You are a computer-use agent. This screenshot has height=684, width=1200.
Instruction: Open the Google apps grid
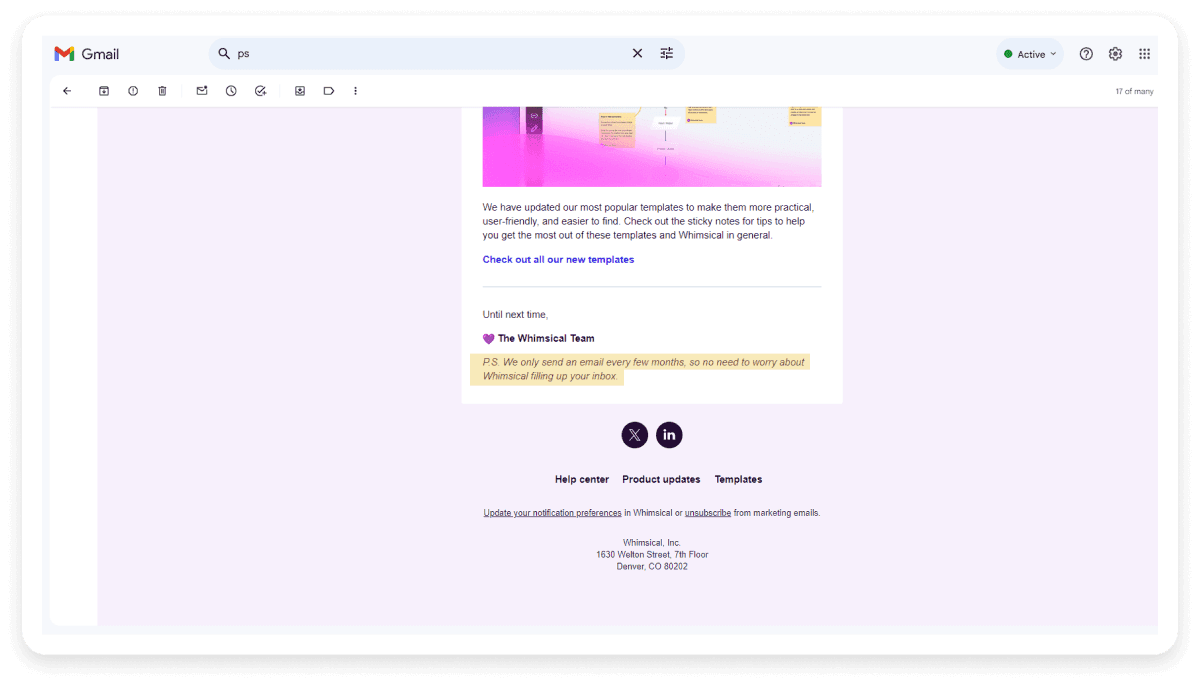click(x=1144, y=54)
